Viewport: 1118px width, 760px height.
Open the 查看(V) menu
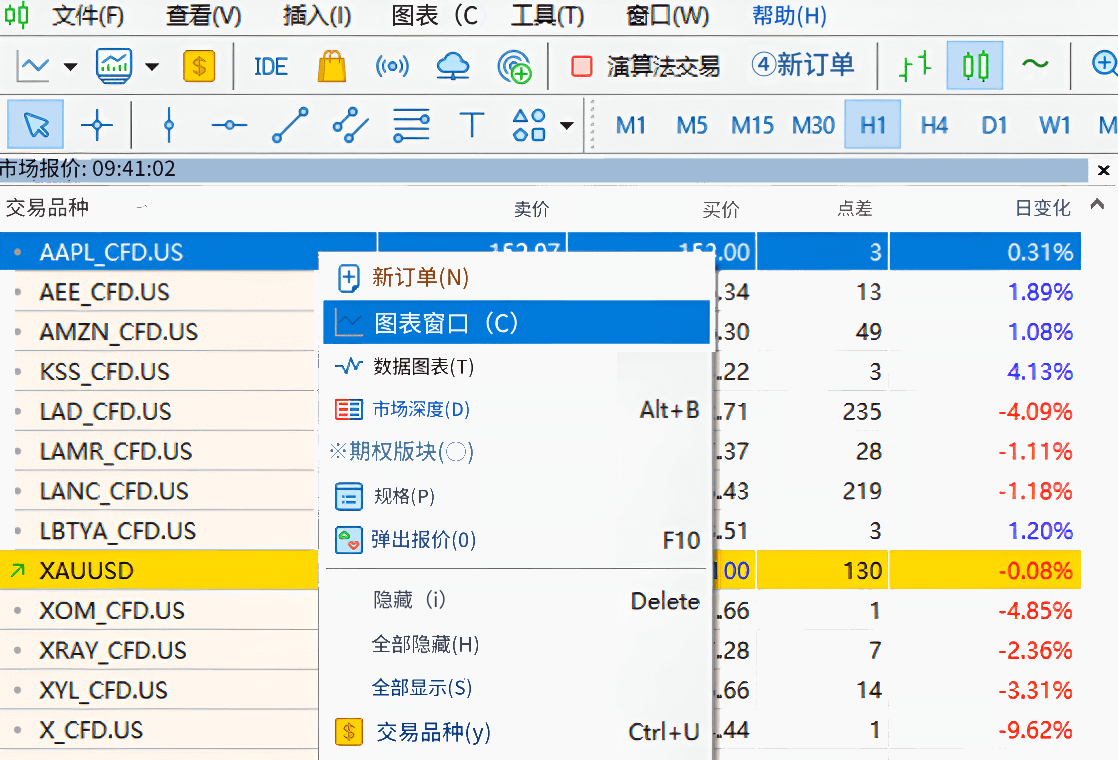[203, 15]
